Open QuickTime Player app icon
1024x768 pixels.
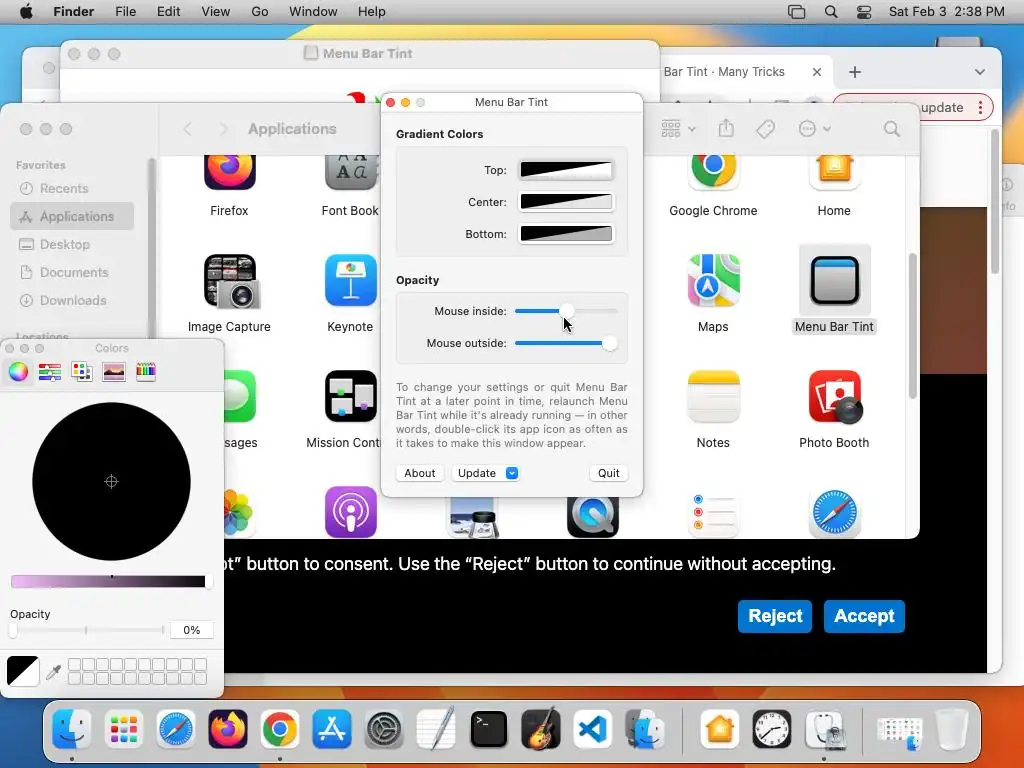click(592, 517)
